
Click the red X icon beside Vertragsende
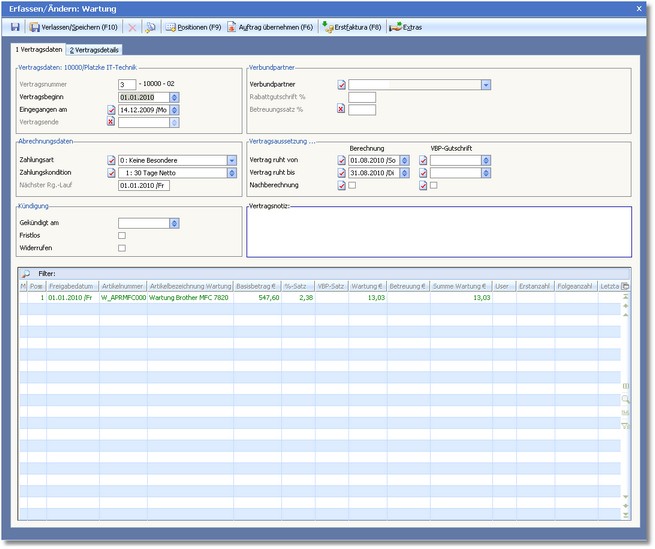coord(111,122)
